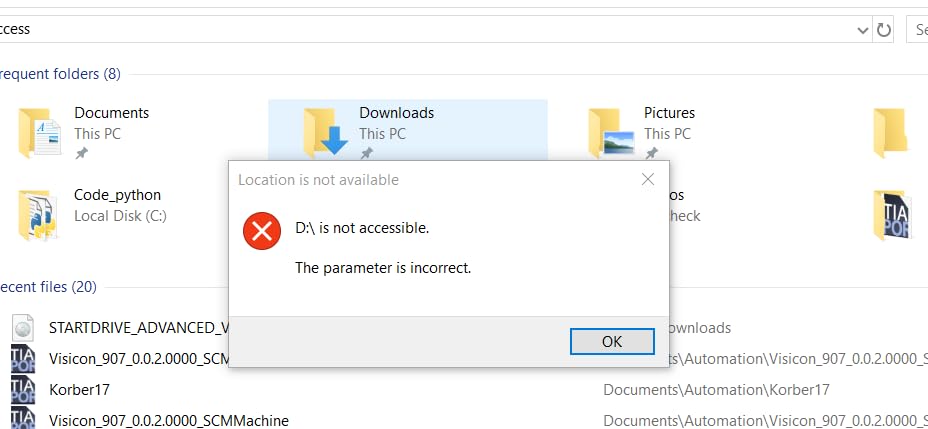928x429 pixels.
Task: Select the last Visicon_907_0.0.2.0000_SCMMachine file
Action: (169, 421)
